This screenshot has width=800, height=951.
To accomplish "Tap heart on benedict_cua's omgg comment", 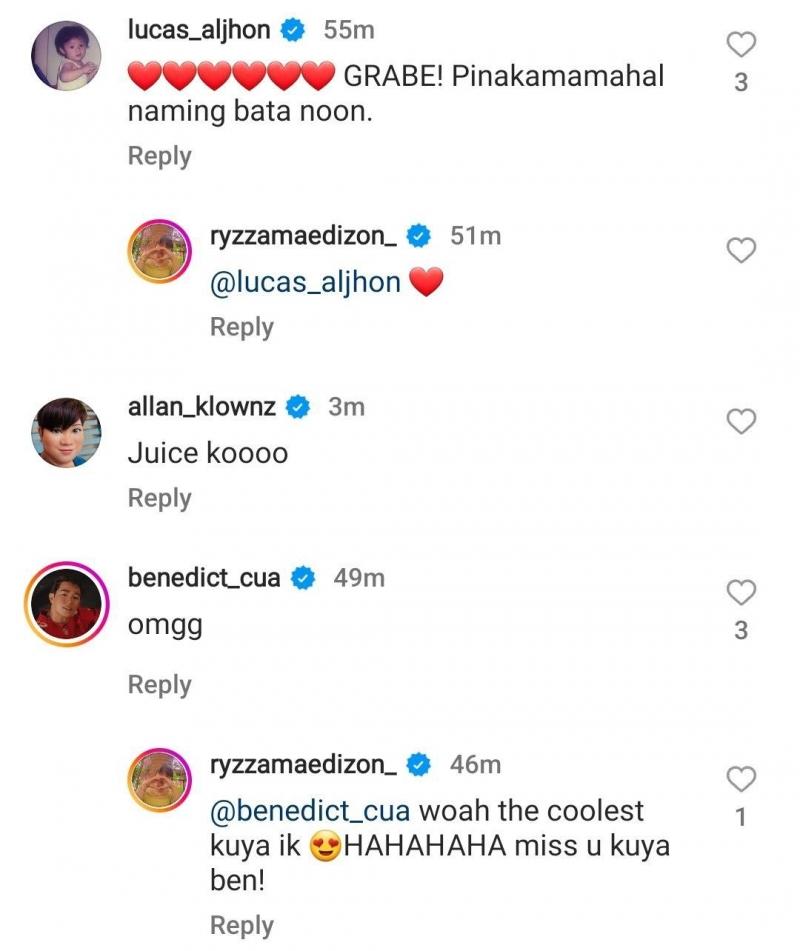I will coord(740,593).
